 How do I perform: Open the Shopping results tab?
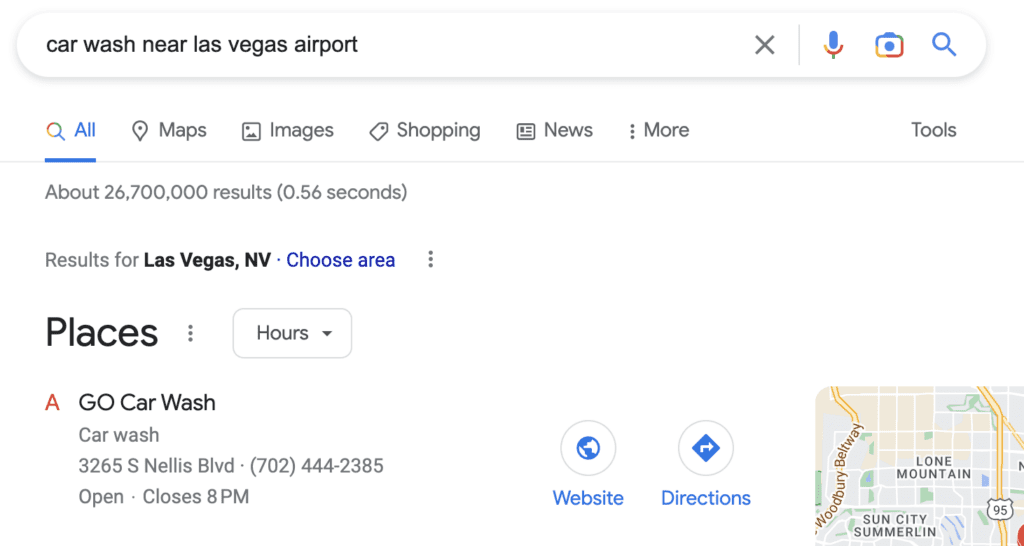(424, 131)
